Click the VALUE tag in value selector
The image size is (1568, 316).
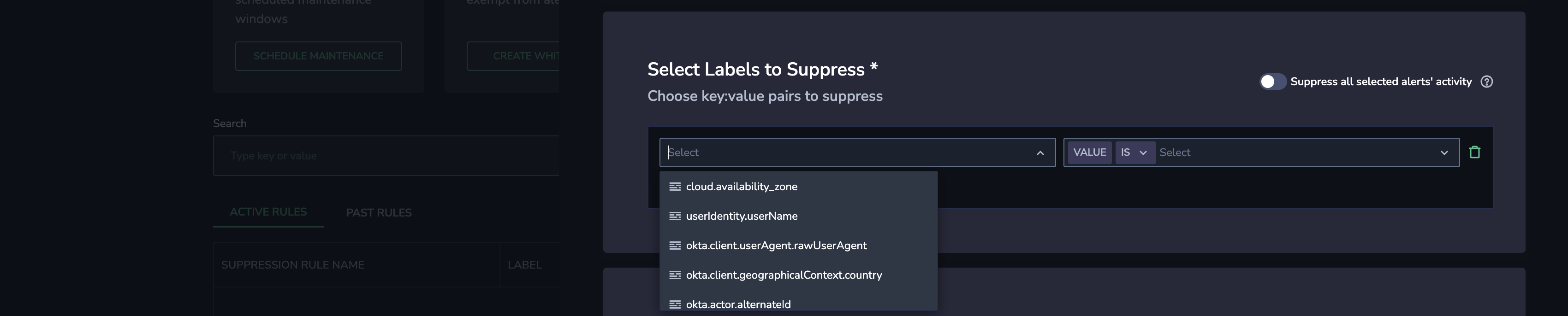1089,152
